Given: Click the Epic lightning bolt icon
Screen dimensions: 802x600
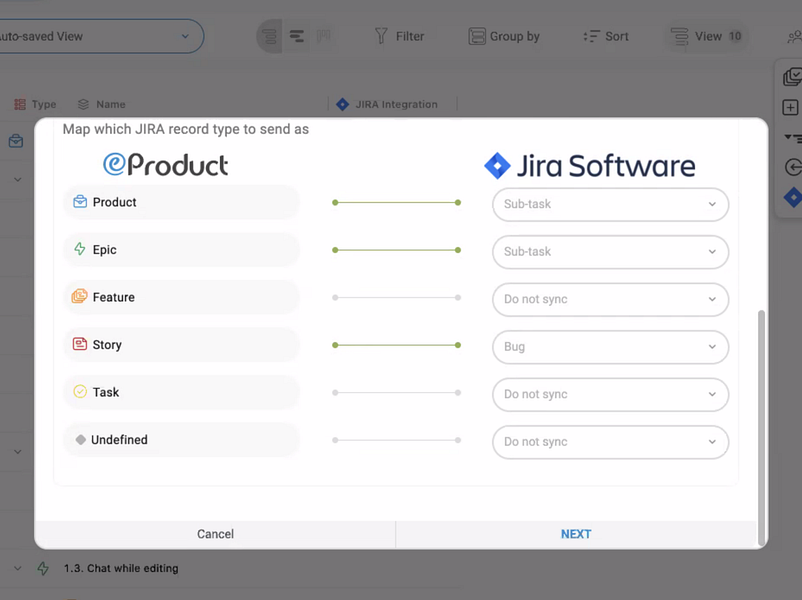Looking at the screenshot, I should [x=80, y=249].
